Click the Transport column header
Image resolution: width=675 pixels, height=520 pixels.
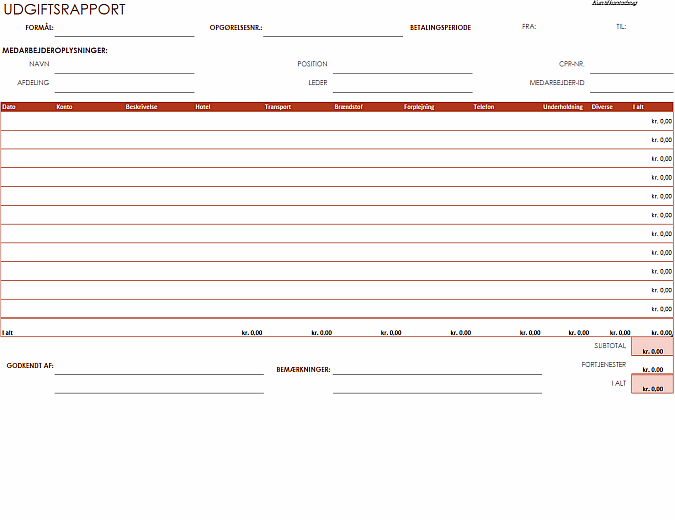[x=278, y=106]
